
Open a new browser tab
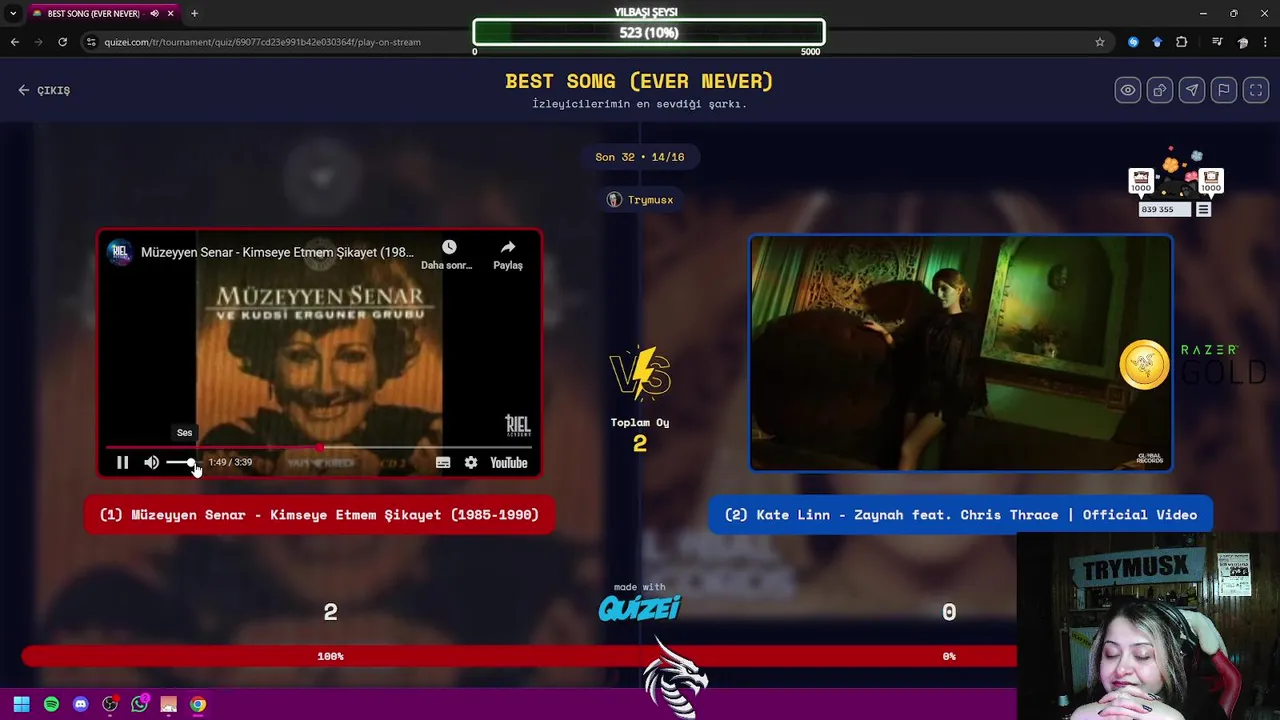tap(194, 14)
